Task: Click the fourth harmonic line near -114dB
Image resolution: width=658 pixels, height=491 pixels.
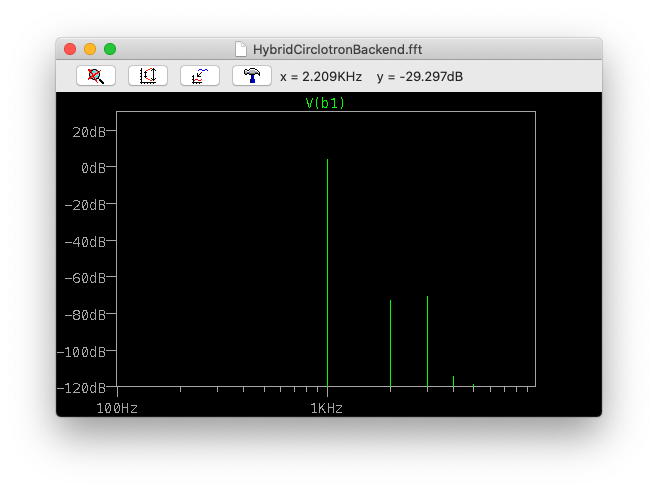Action: click(453, 381)
